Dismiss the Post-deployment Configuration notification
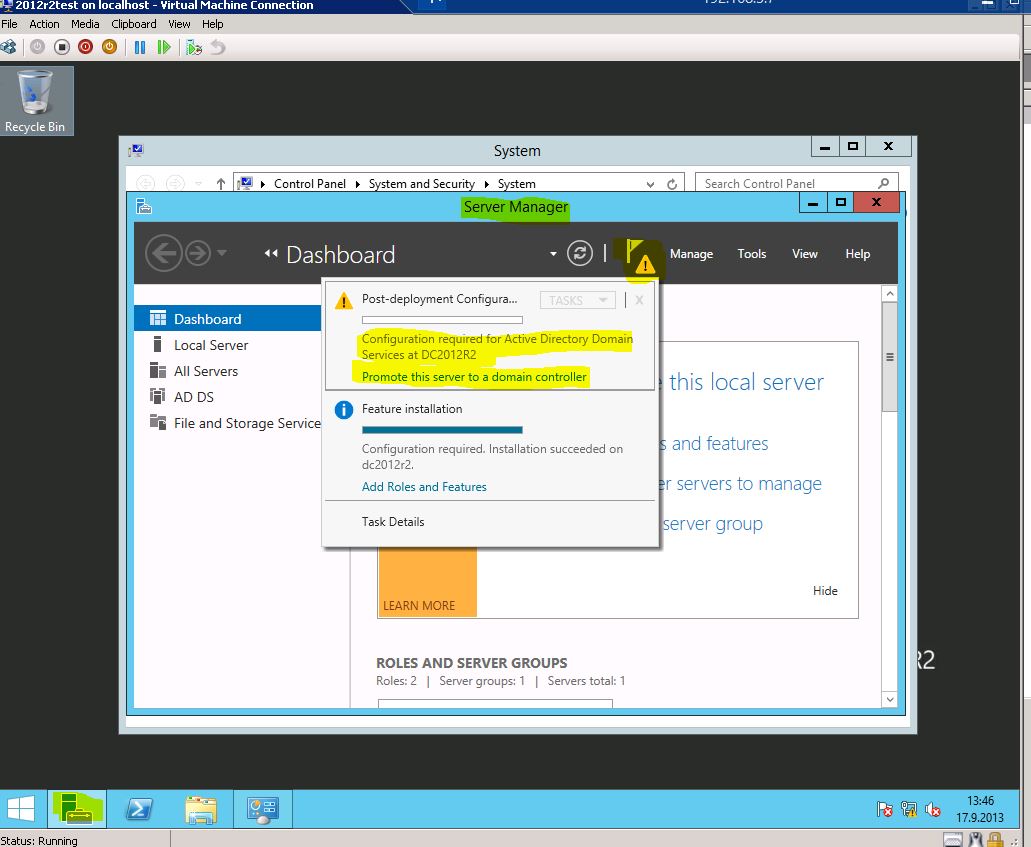The image size is (1031, 847). [639, 300]
